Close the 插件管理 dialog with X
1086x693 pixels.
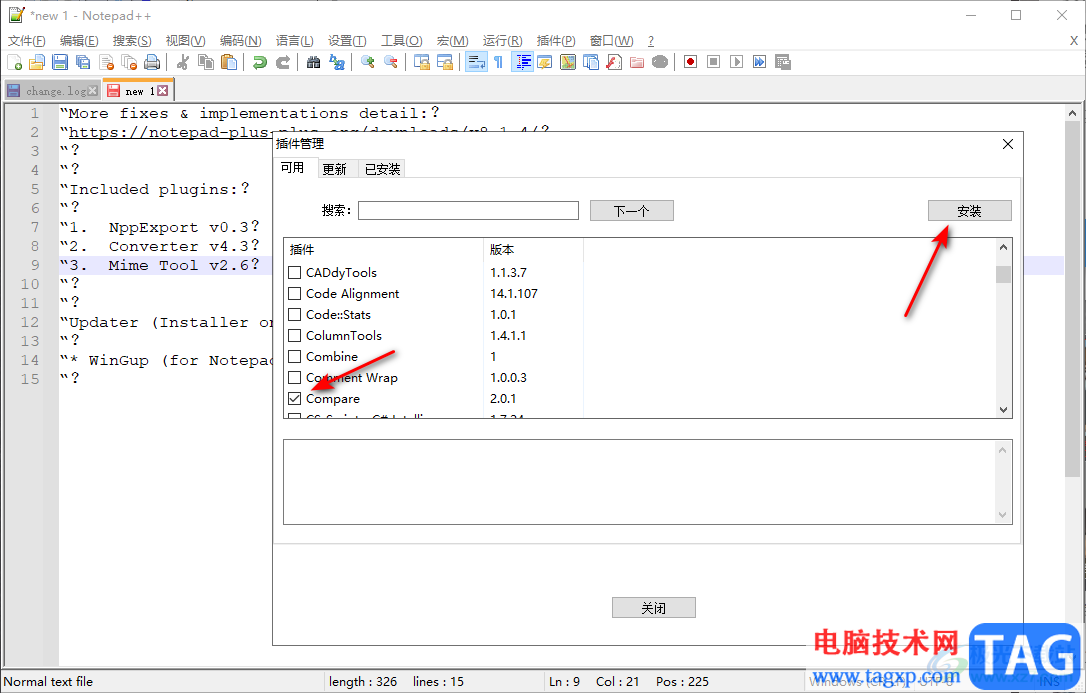click(1008, 144)
